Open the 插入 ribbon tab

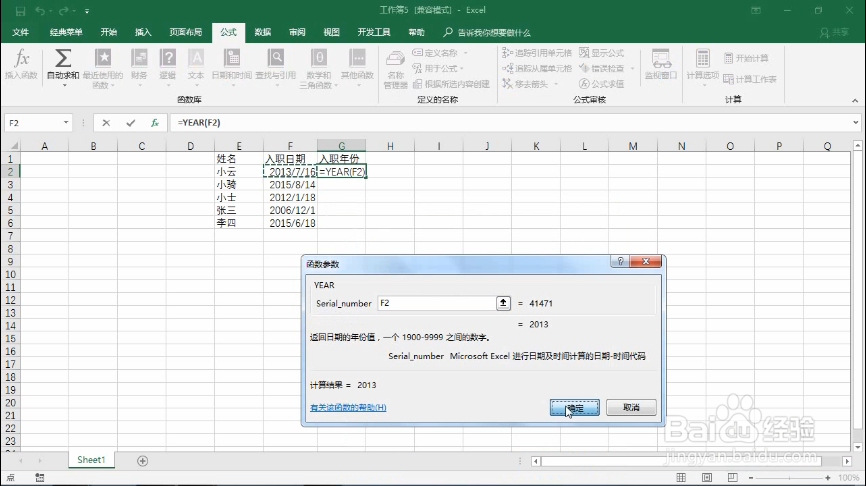pyautogui.click(x=142, y=32)
